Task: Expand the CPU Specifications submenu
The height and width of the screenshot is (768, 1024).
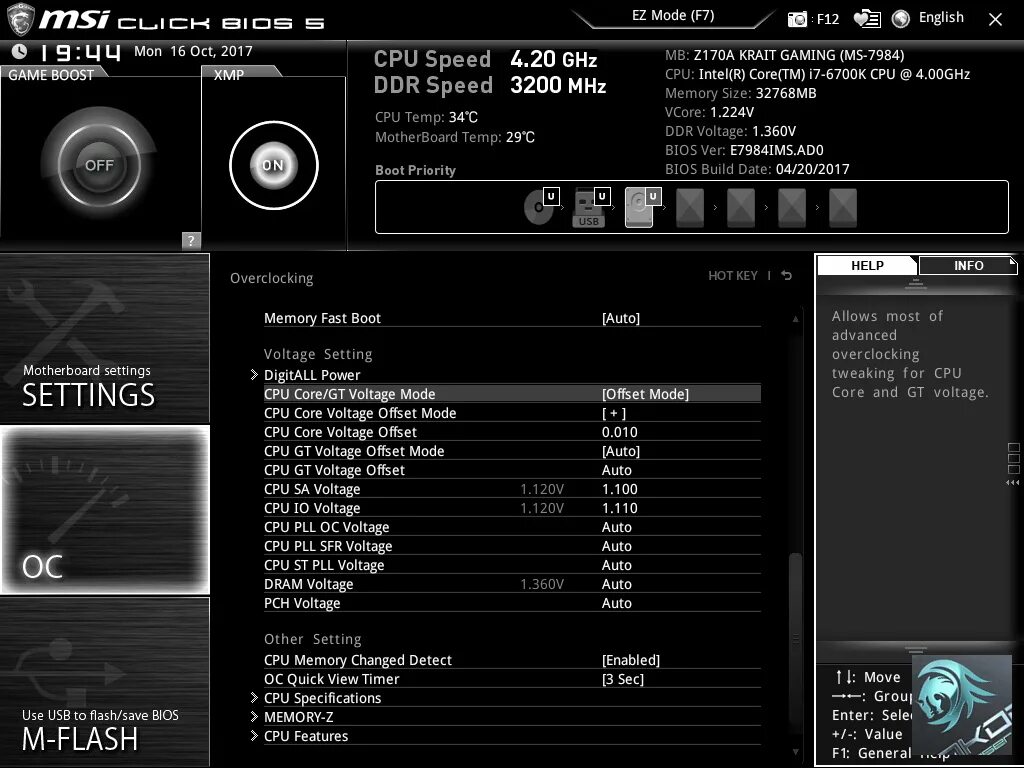Action: click(322, 698)
